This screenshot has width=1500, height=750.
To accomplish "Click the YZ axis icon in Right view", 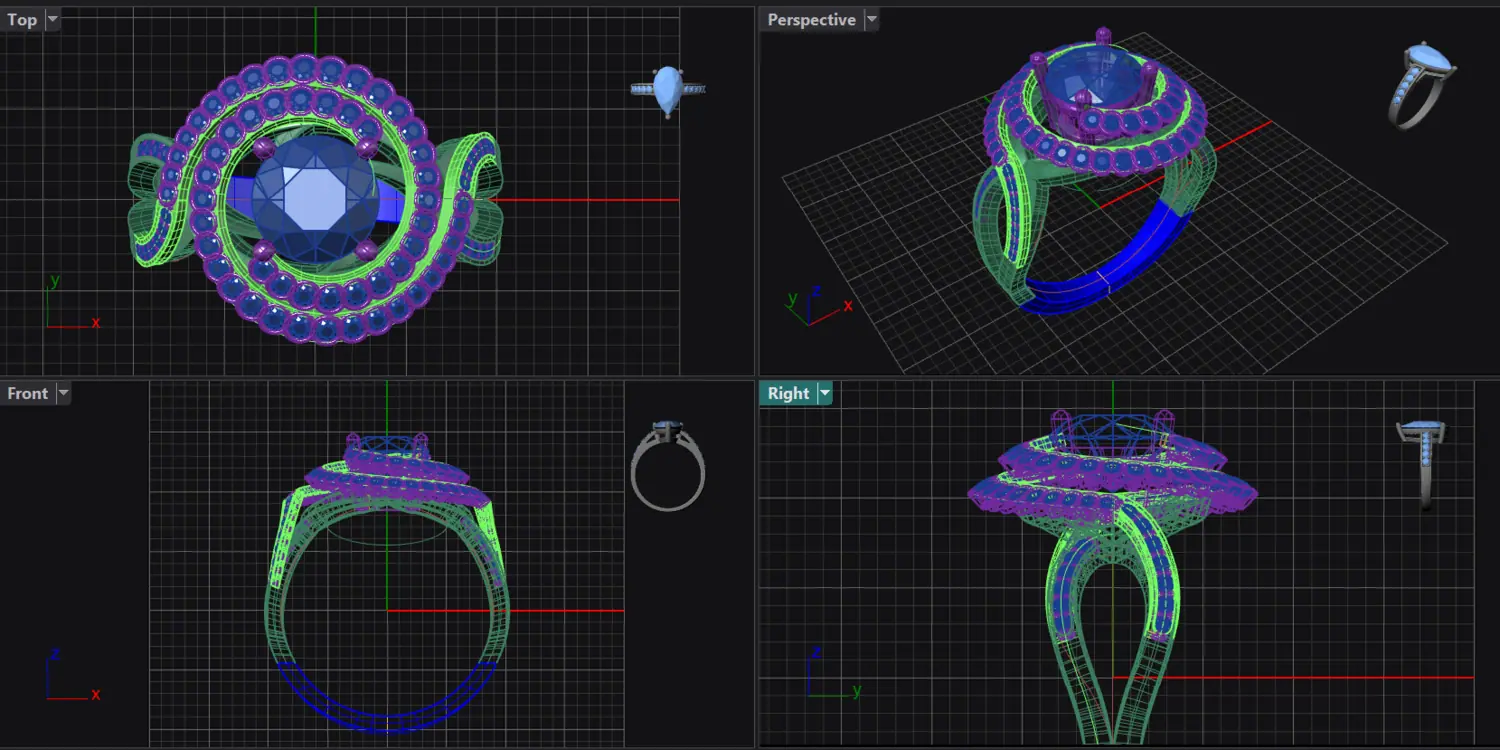I will (834, 673).
